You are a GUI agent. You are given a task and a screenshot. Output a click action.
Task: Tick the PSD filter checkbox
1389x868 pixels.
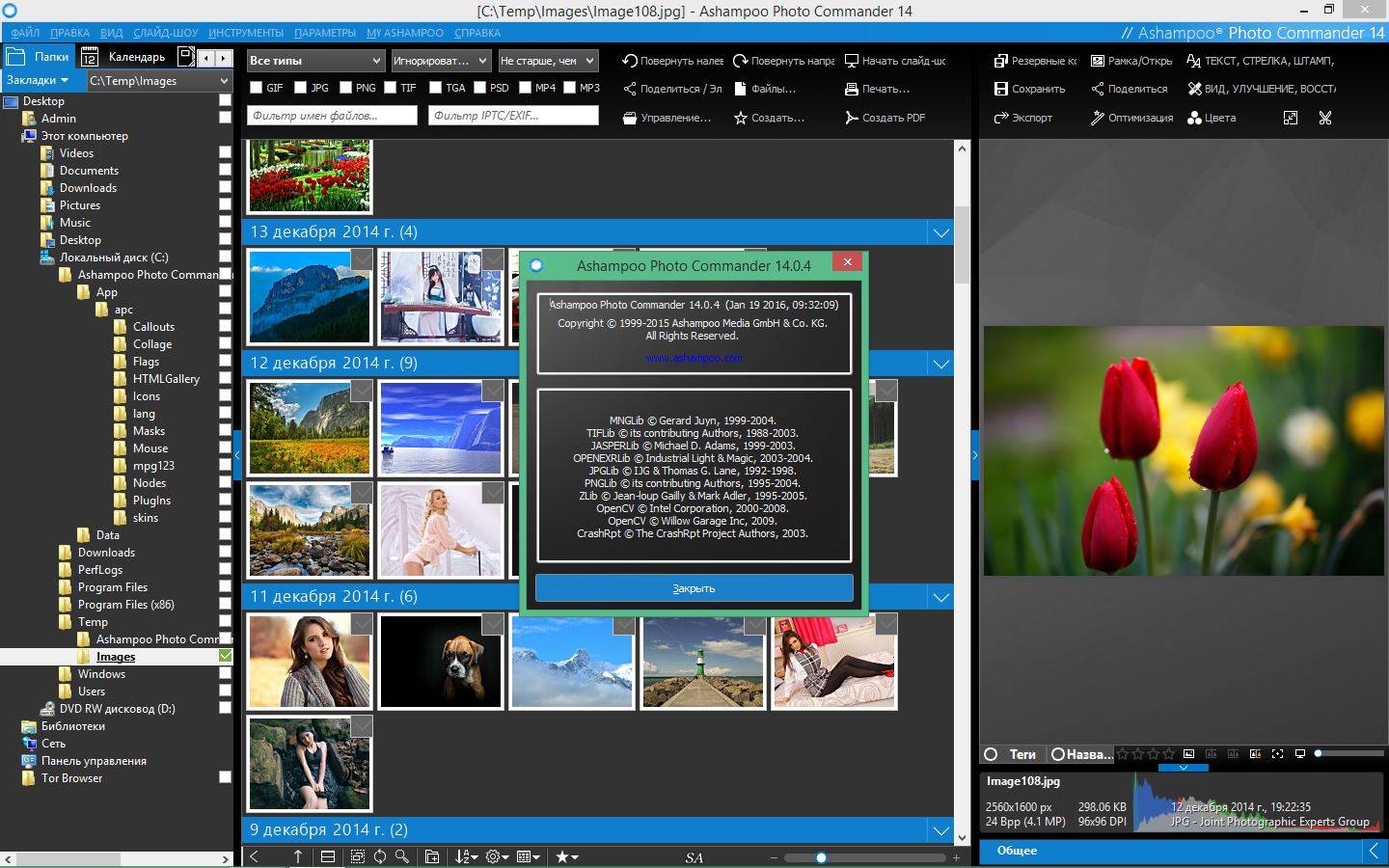pos(479,88)
